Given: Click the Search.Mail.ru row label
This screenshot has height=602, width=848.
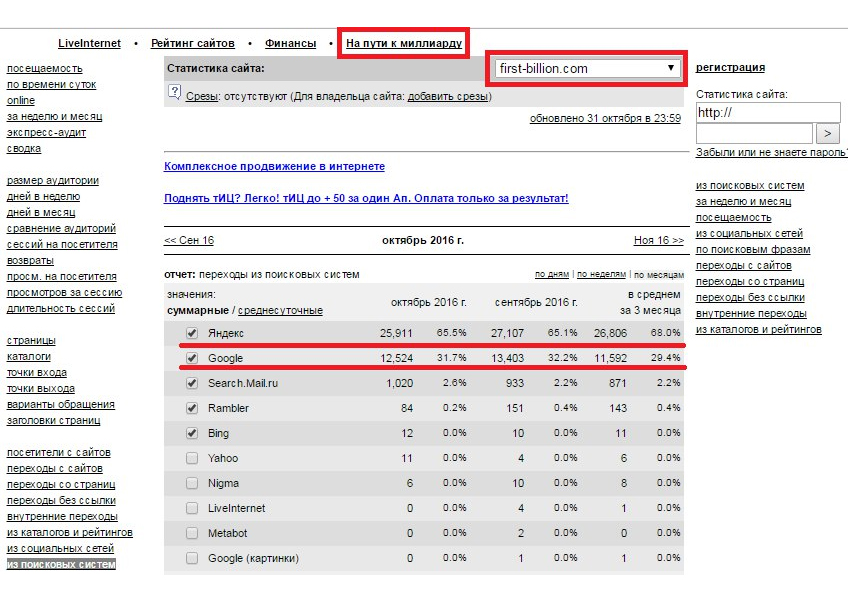Looking at the screenshot, I should click(243, 383).
